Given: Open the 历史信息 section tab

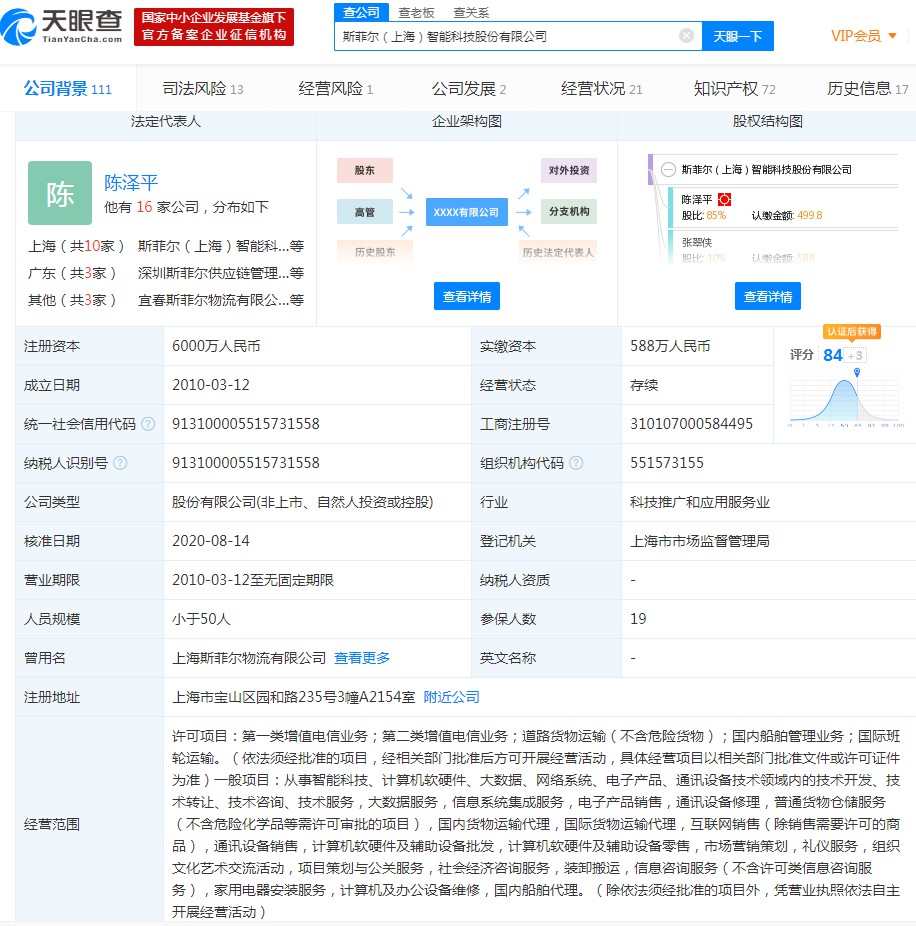Looking at the screenshot, I should tap(867, 89).
